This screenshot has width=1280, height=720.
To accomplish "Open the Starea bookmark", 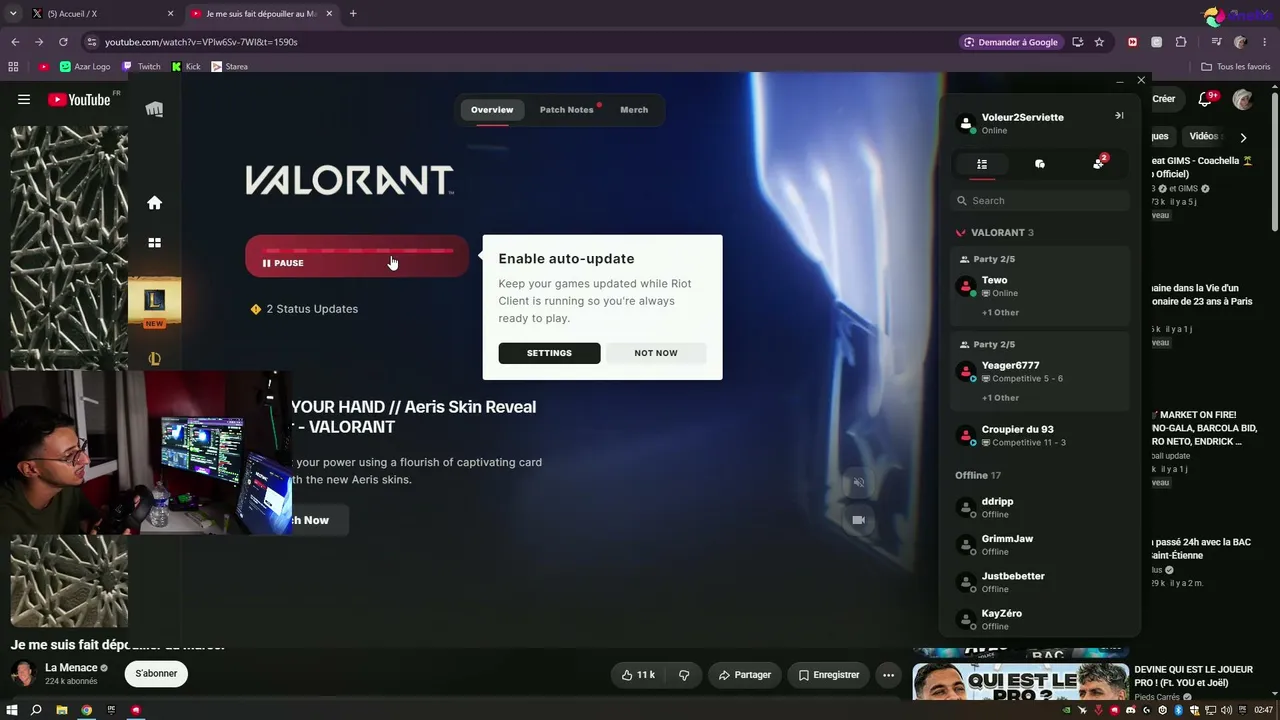I will pos(230,66).
